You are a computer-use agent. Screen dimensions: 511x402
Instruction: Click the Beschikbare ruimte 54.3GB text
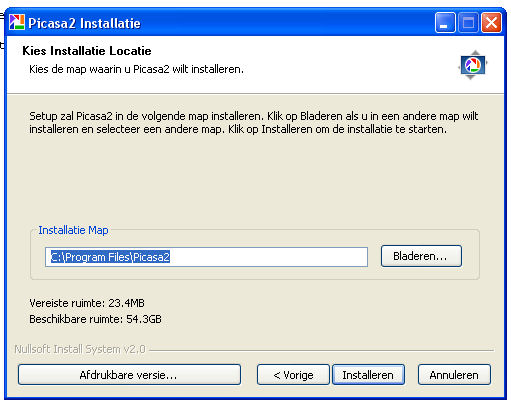[x=95, y=319]
